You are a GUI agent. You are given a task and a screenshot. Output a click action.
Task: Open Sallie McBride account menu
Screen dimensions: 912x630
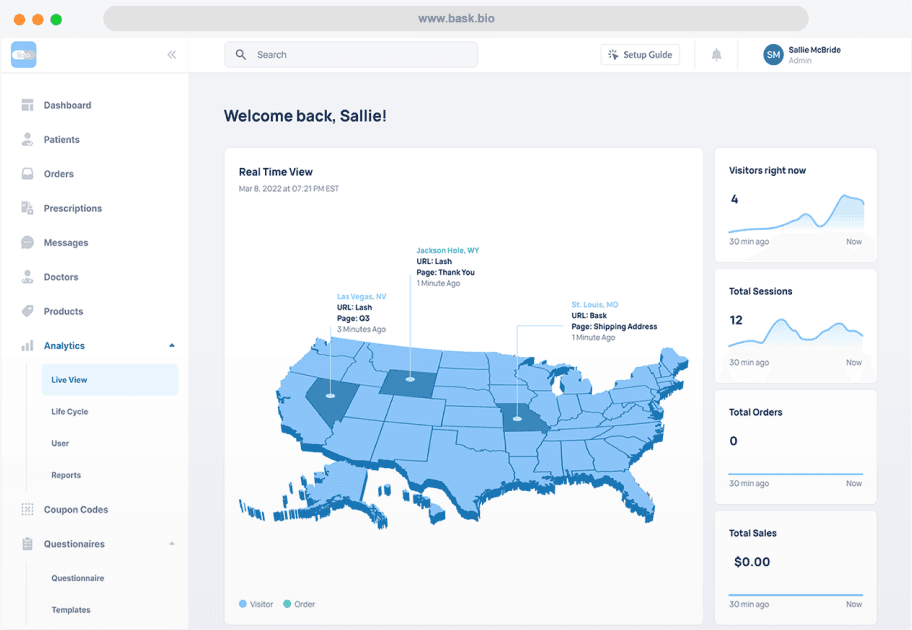pos(802,55)
